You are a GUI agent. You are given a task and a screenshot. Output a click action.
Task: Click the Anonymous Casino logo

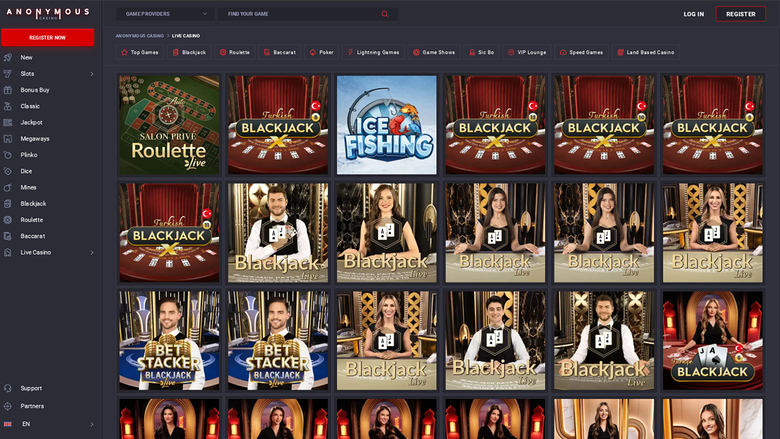[x=48, y=13]
